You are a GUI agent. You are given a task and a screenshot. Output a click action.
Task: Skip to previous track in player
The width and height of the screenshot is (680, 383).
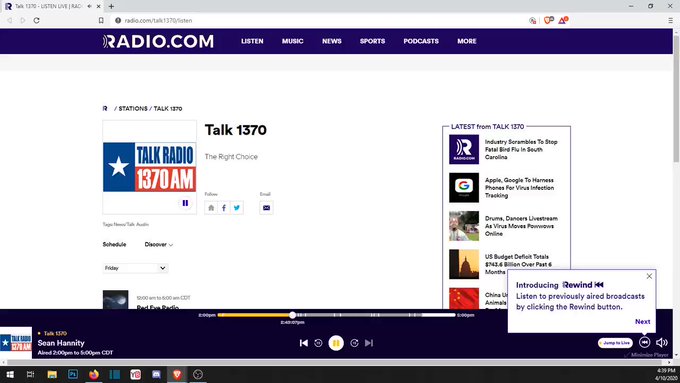[x=304, y=343]
